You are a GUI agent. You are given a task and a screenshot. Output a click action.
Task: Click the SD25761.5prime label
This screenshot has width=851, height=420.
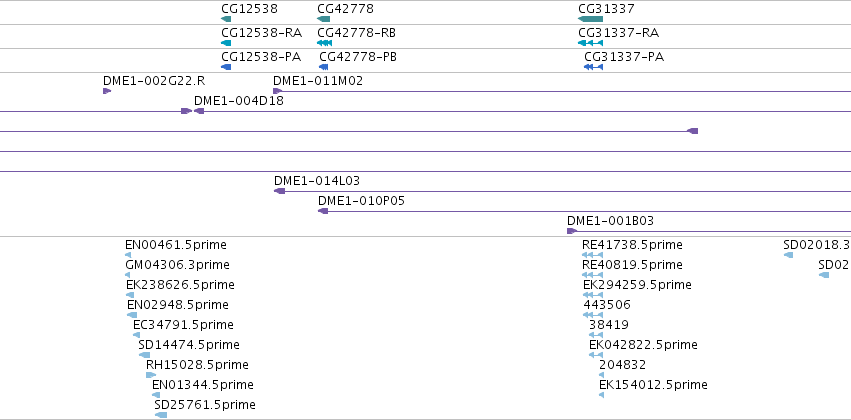[205, 405]
